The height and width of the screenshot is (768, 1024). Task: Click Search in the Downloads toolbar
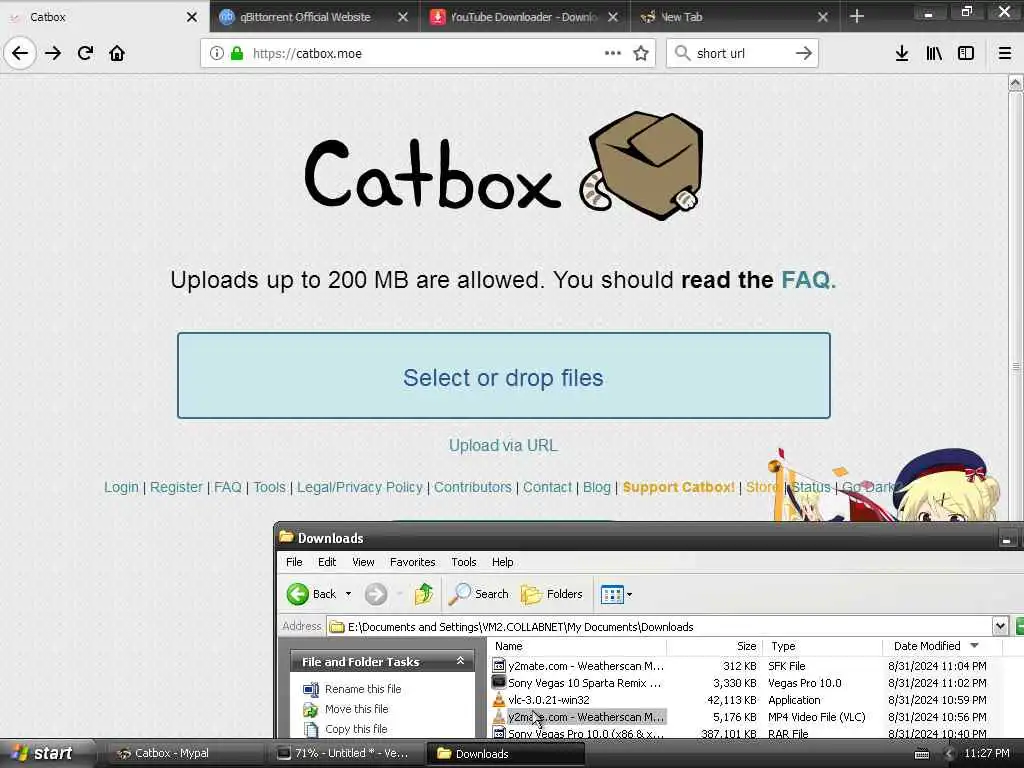pyautogui.click(x=479, y=594)
